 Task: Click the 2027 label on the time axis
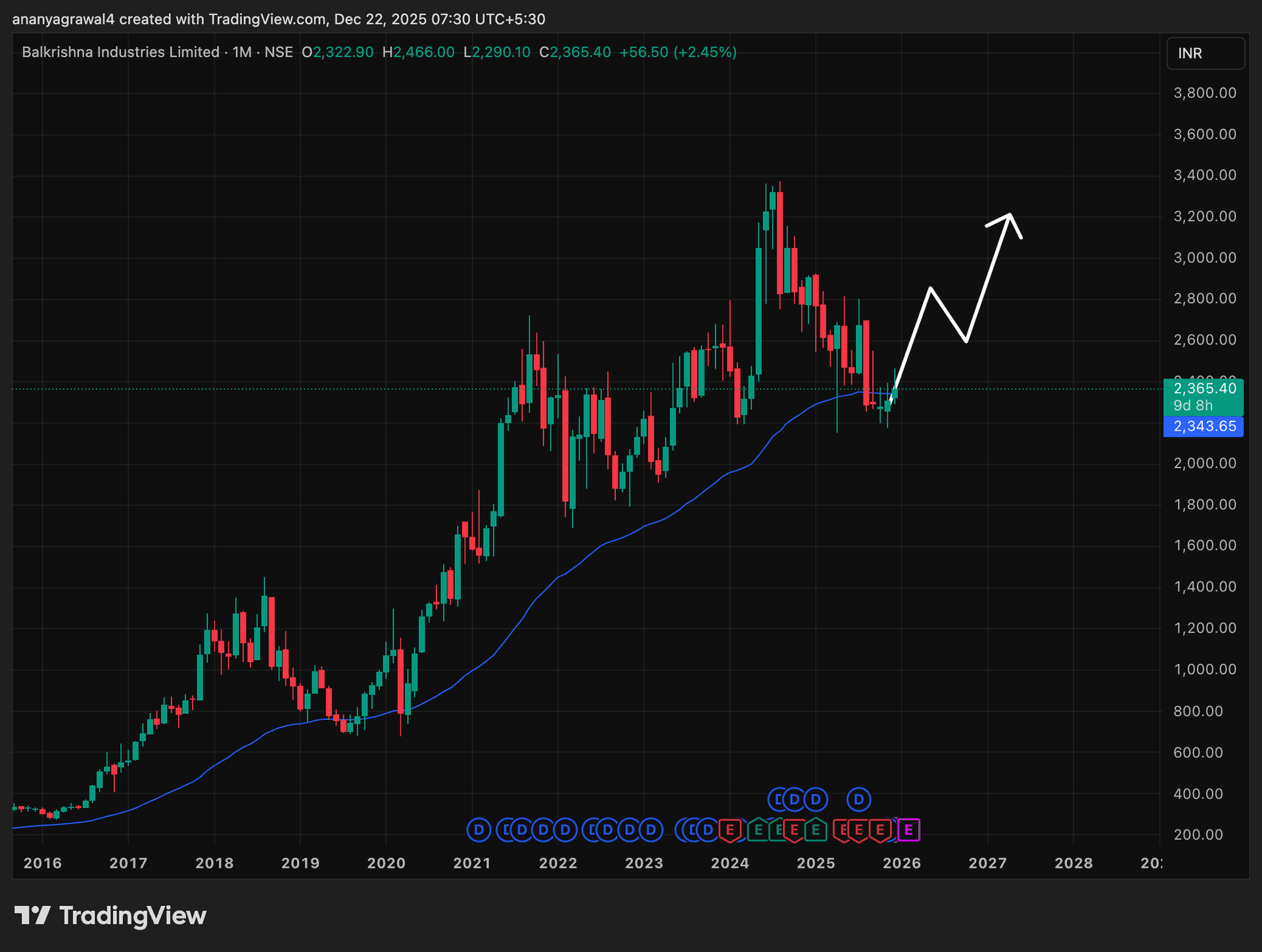(x=987, y=863)
